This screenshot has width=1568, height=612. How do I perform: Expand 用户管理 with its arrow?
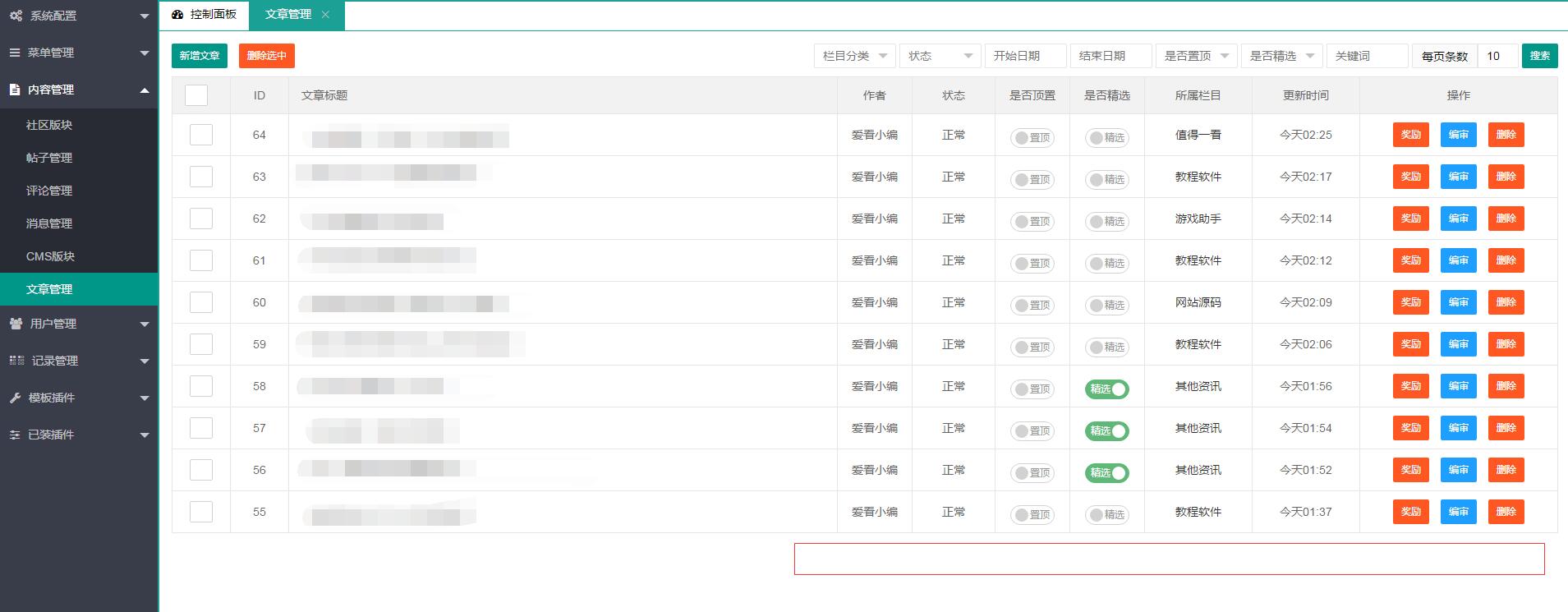pyautogui.click(x=145, y=324)
